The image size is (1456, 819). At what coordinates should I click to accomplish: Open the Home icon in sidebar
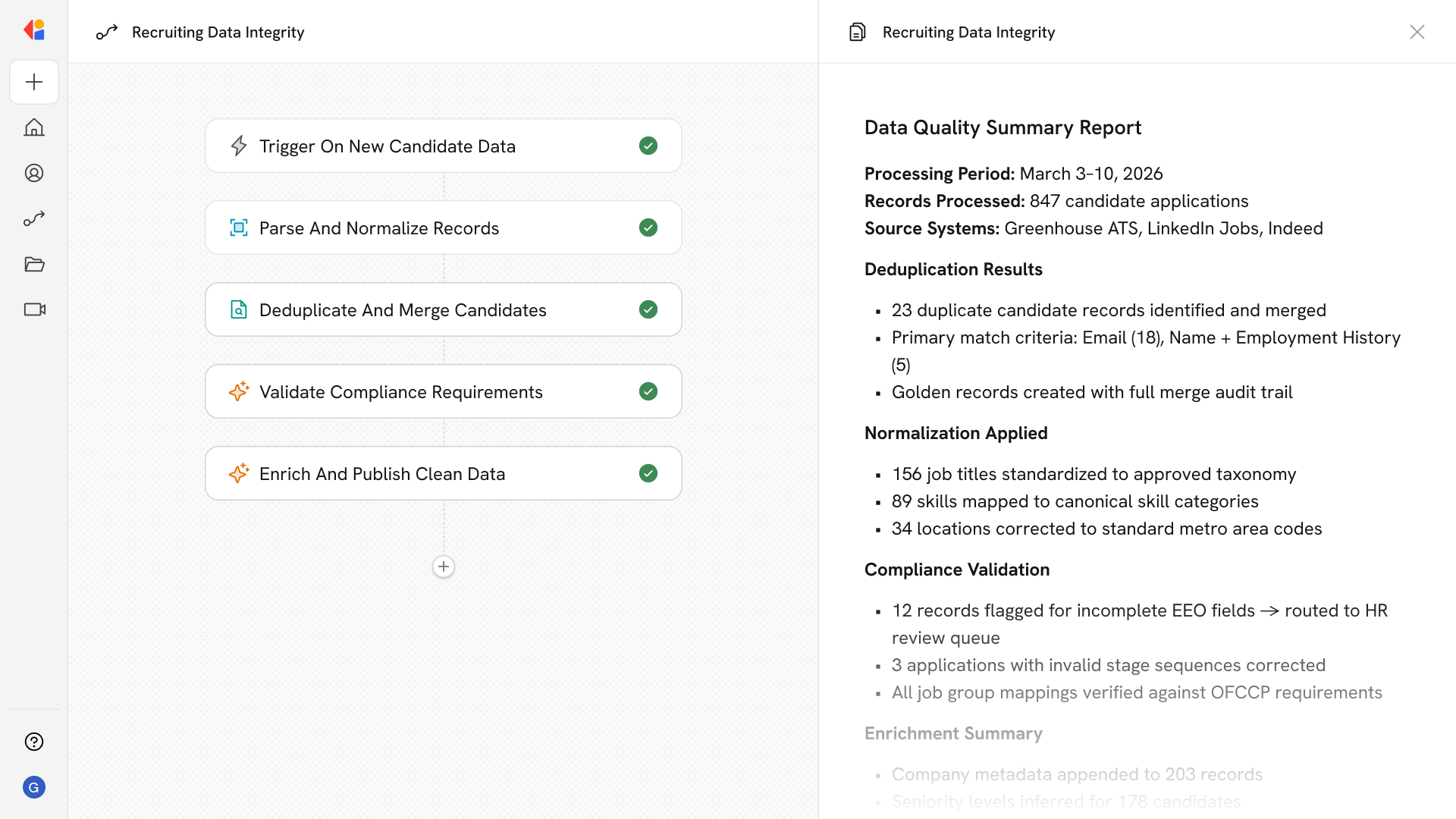tap(34, 127)
